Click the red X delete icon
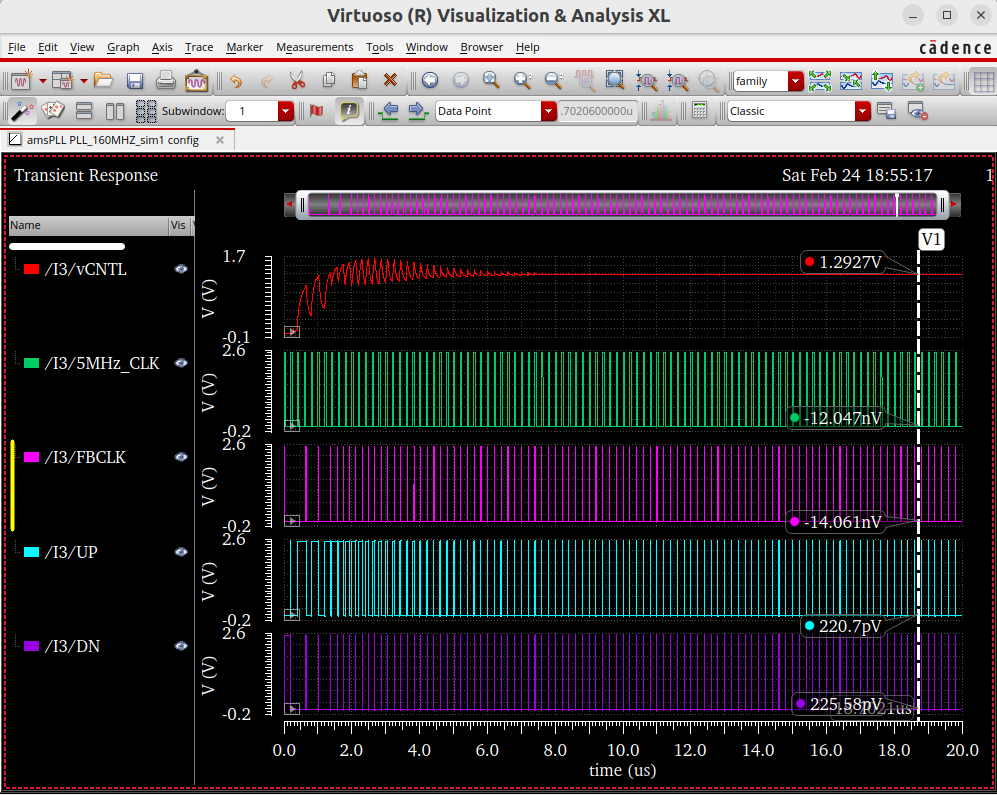Viewport: 997px width, 795px height. pos(390,81)
